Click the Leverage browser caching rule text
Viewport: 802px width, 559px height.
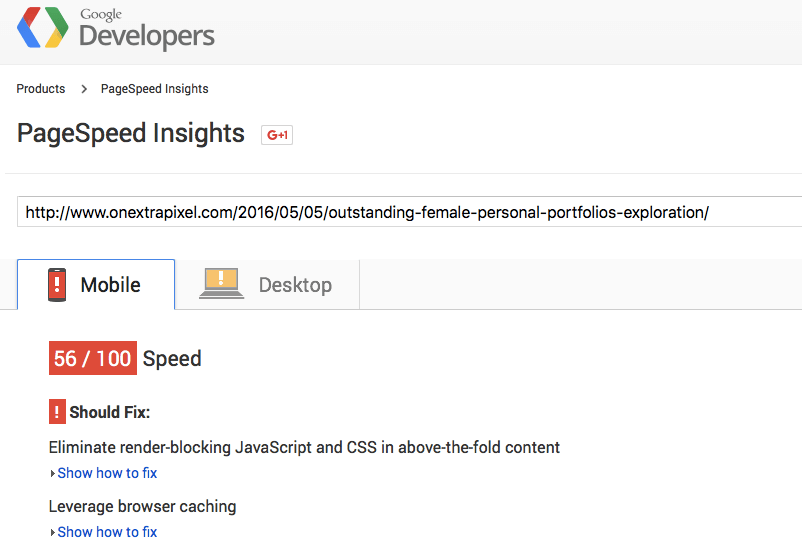pyautogui.click(x=142, y=506)
